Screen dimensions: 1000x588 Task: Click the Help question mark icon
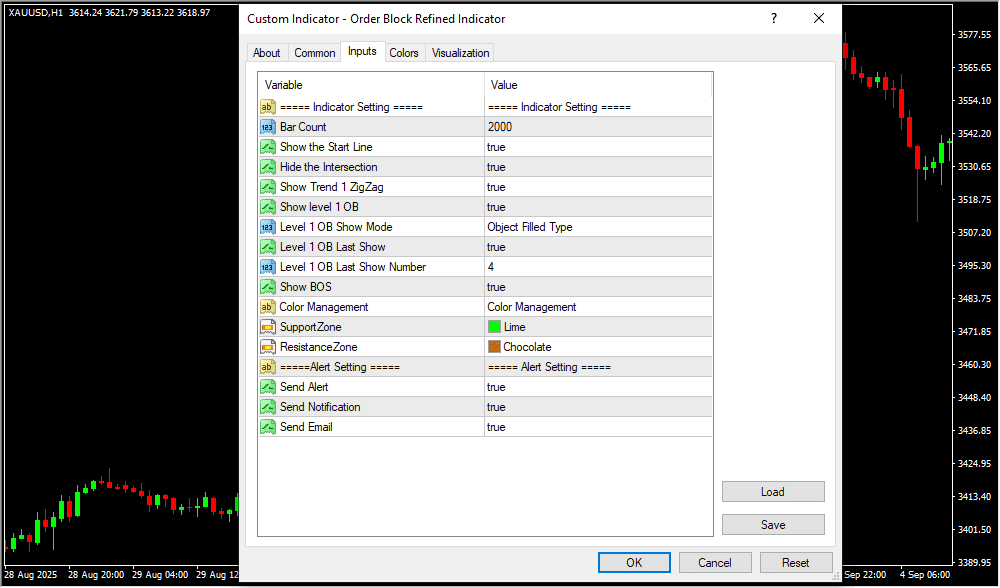tap(773, 19)
